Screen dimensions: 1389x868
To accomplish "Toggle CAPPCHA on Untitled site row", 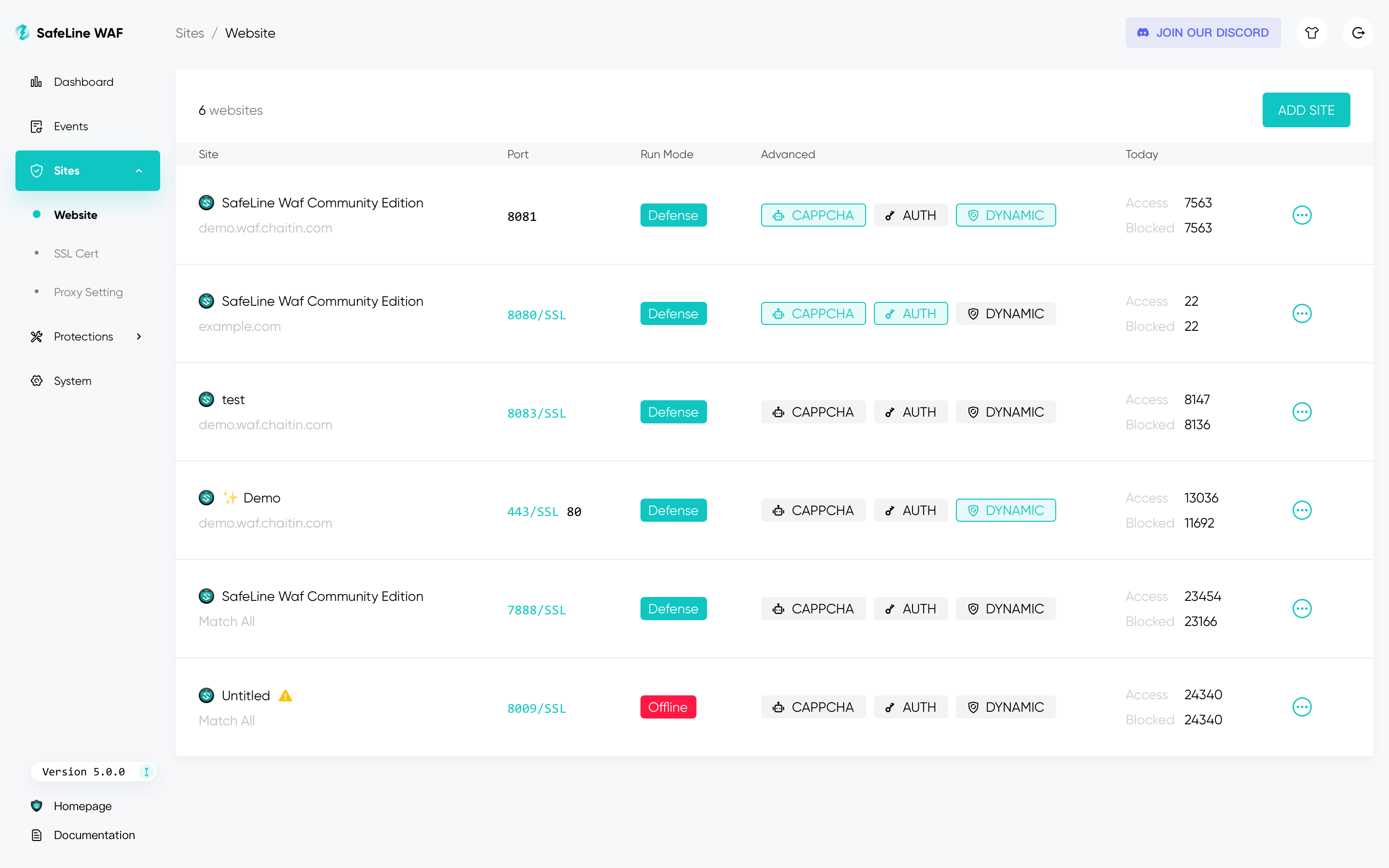I will (x=813, y=707).
